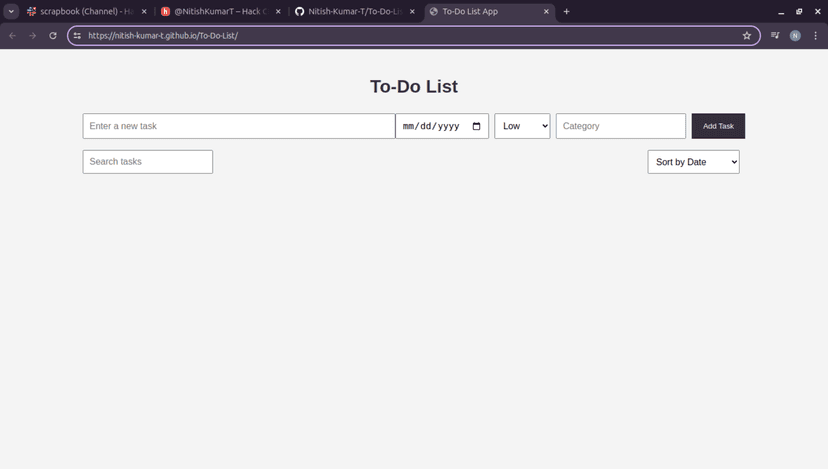Click the mm/dd/yyyy date field
This screenshot has height=469, width=828.
442,126
